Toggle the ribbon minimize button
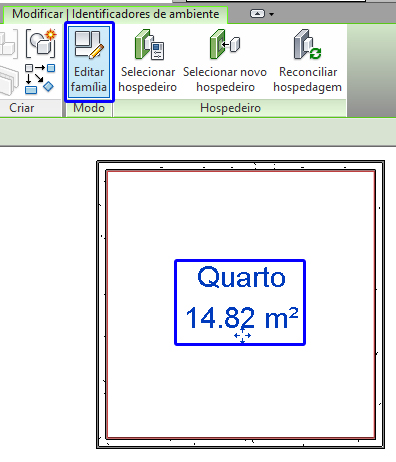Screen dimensions: 396x462 click(x=257, y=14)
